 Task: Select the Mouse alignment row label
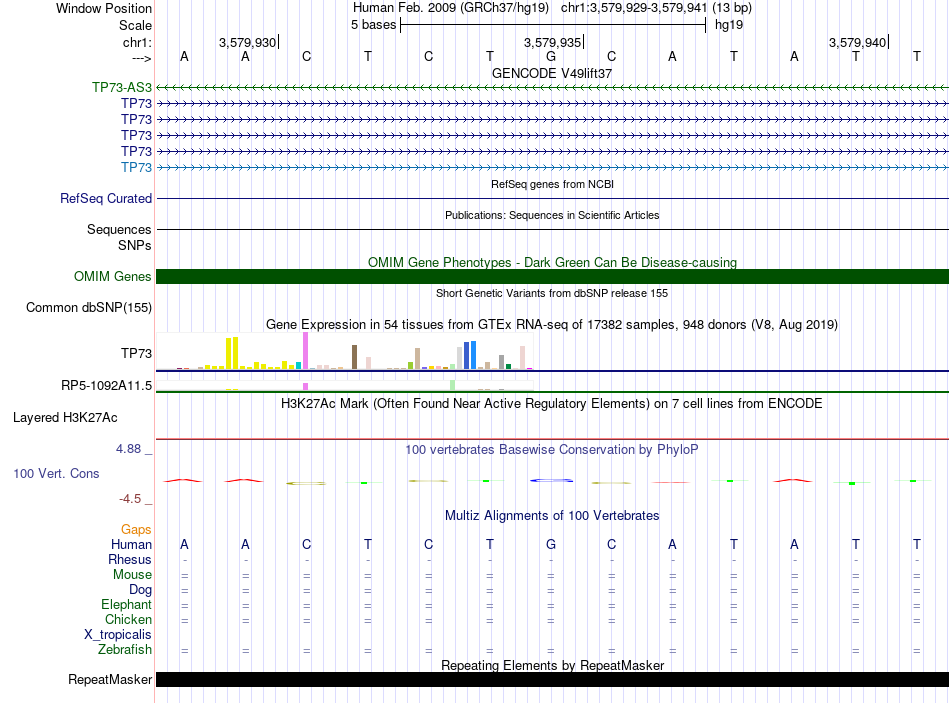132,575
